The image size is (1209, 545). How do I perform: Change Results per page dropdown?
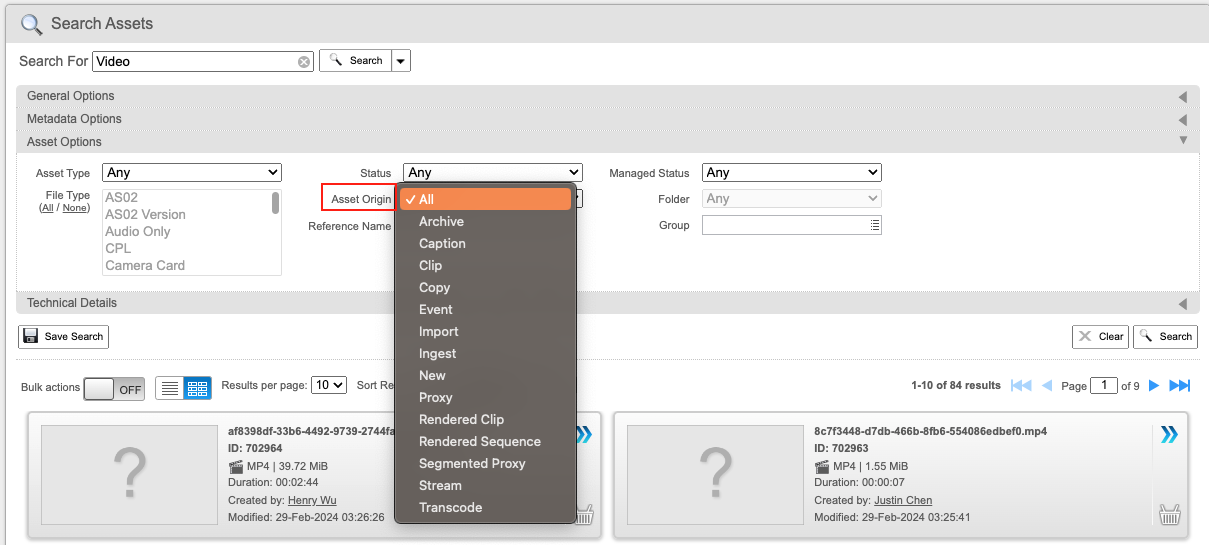click(x=329, y=385)
